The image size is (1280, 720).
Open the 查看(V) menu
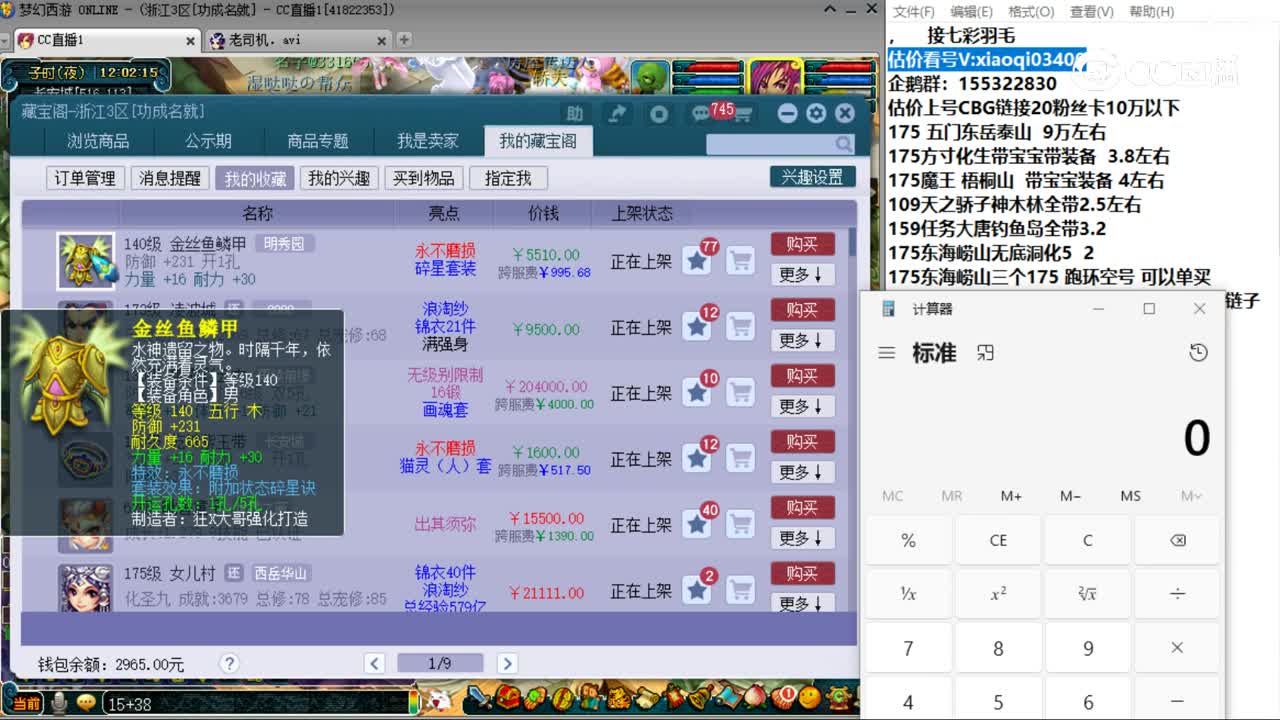[1089, 12]
